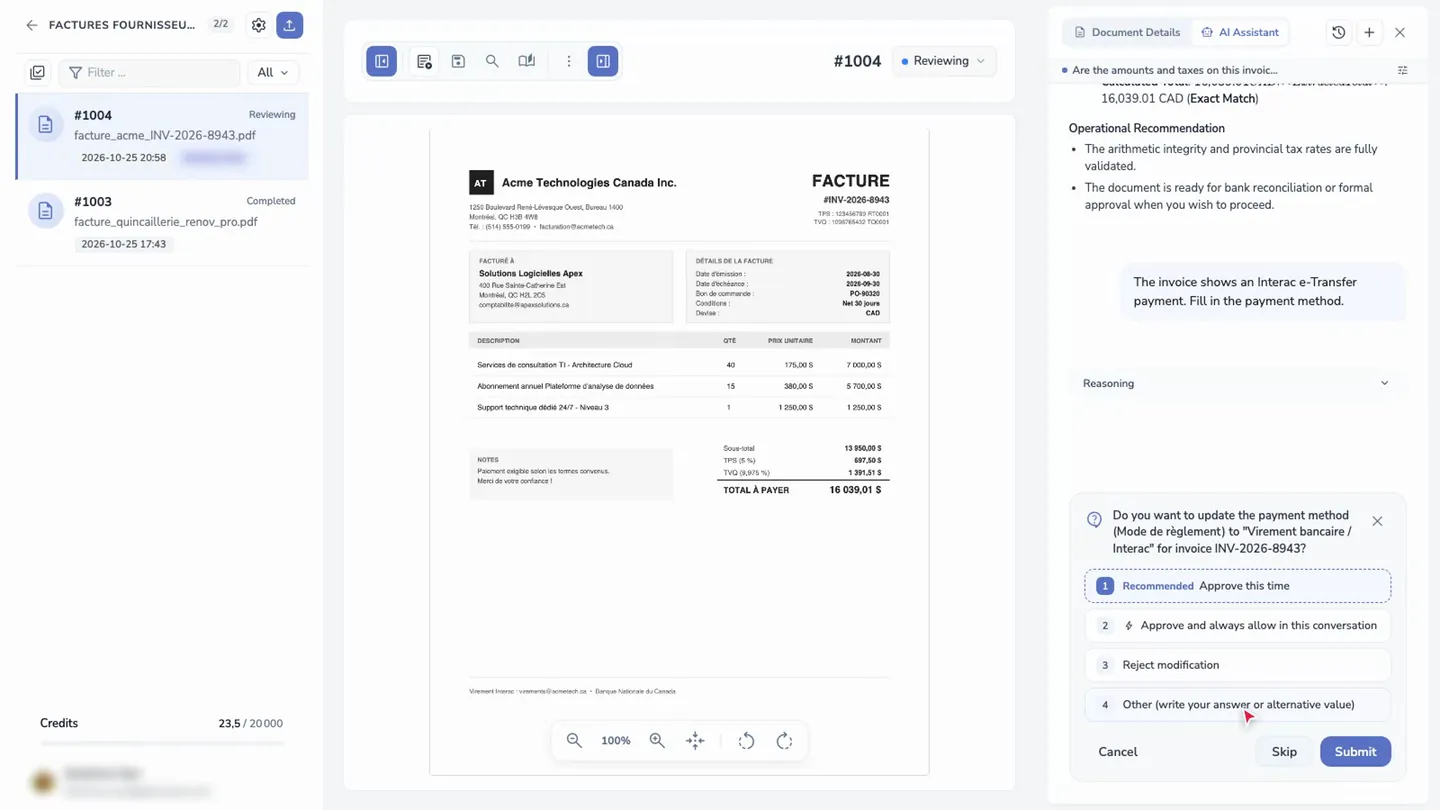Screen dimensions: 1440x810
Task: Open the document fields settings icon in toolbar
Action: pos(424,61)
